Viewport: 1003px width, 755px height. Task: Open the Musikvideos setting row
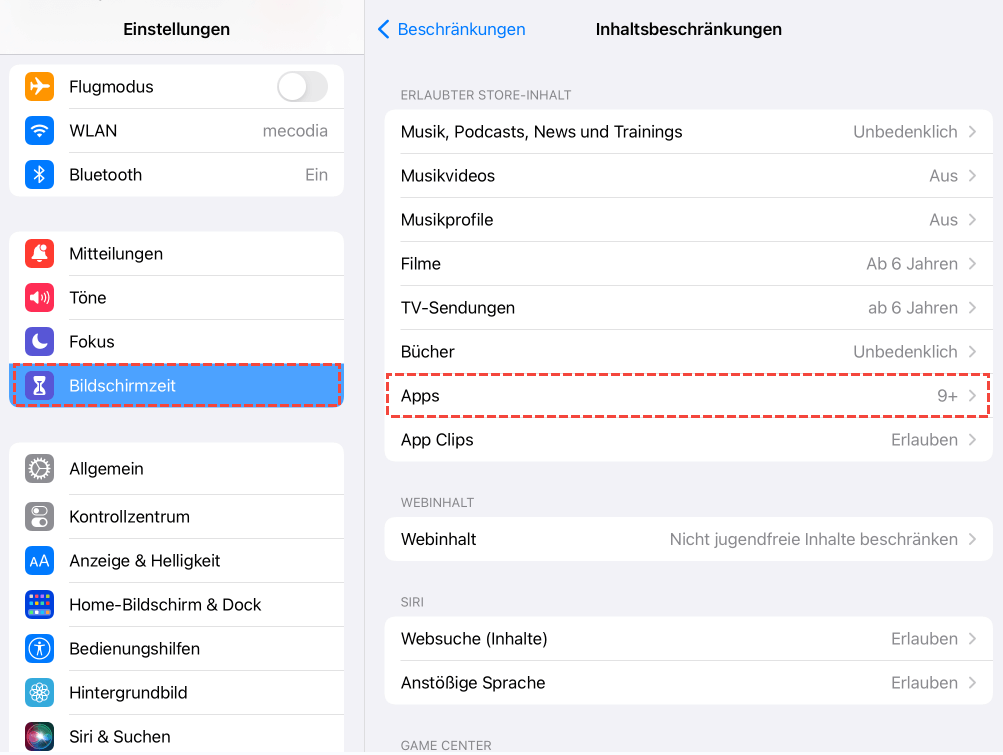coord(687,176)
